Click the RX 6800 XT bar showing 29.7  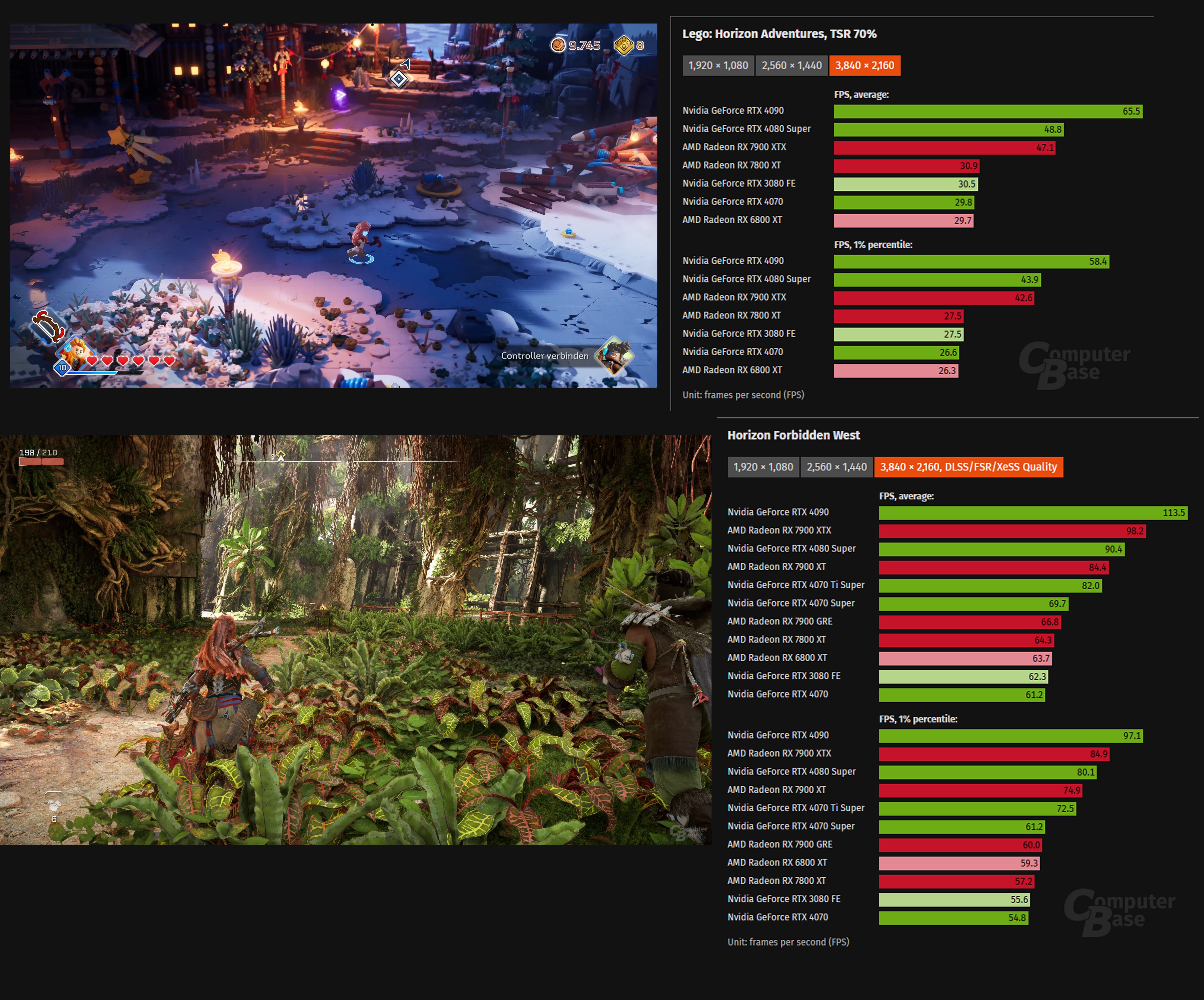[x=904, y=221]
